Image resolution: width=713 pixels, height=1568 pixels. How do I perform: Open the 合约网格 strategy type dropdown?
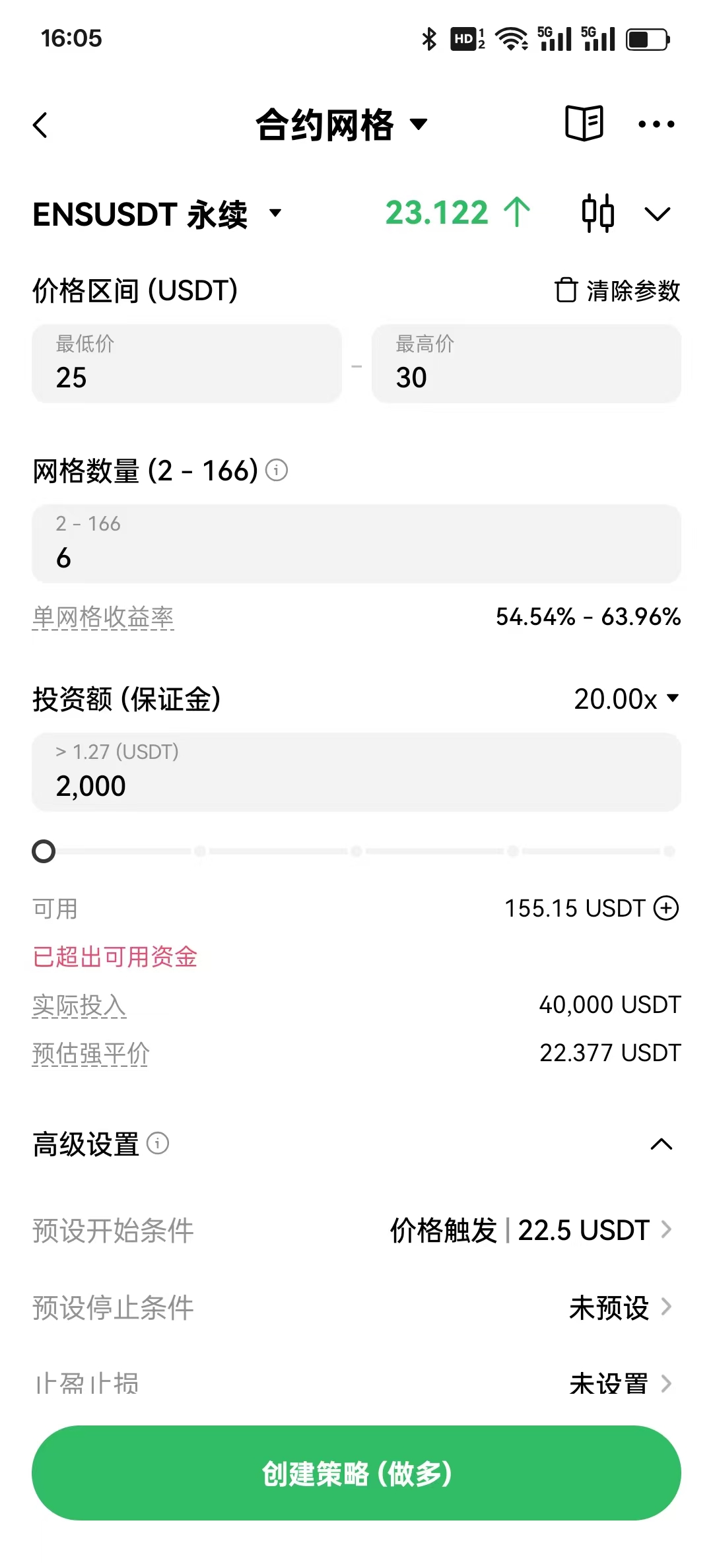[341, 124]
